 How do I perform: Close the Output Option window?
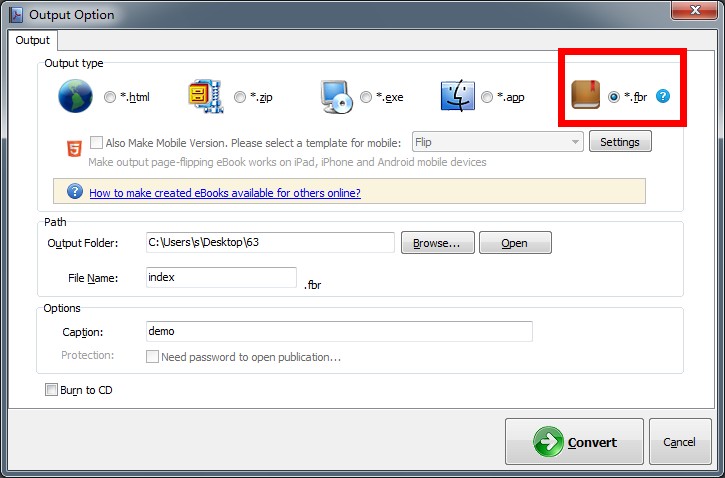694,10
